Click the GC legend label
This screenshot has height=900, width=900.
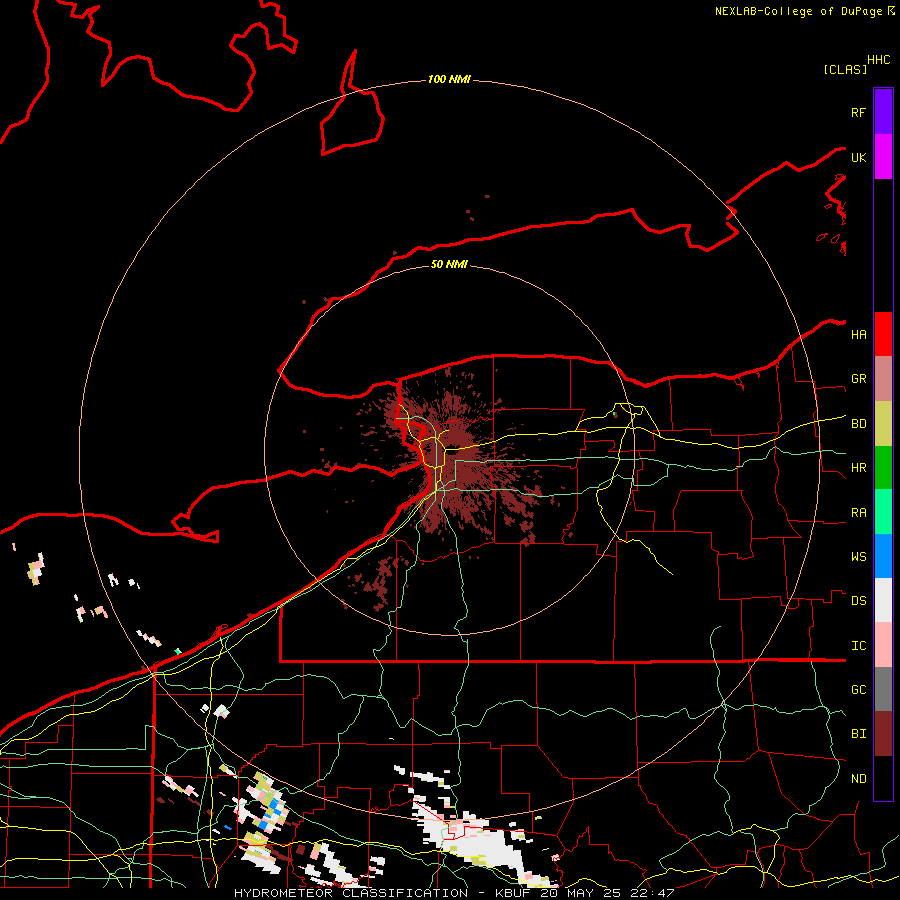(x=858, y=690)
